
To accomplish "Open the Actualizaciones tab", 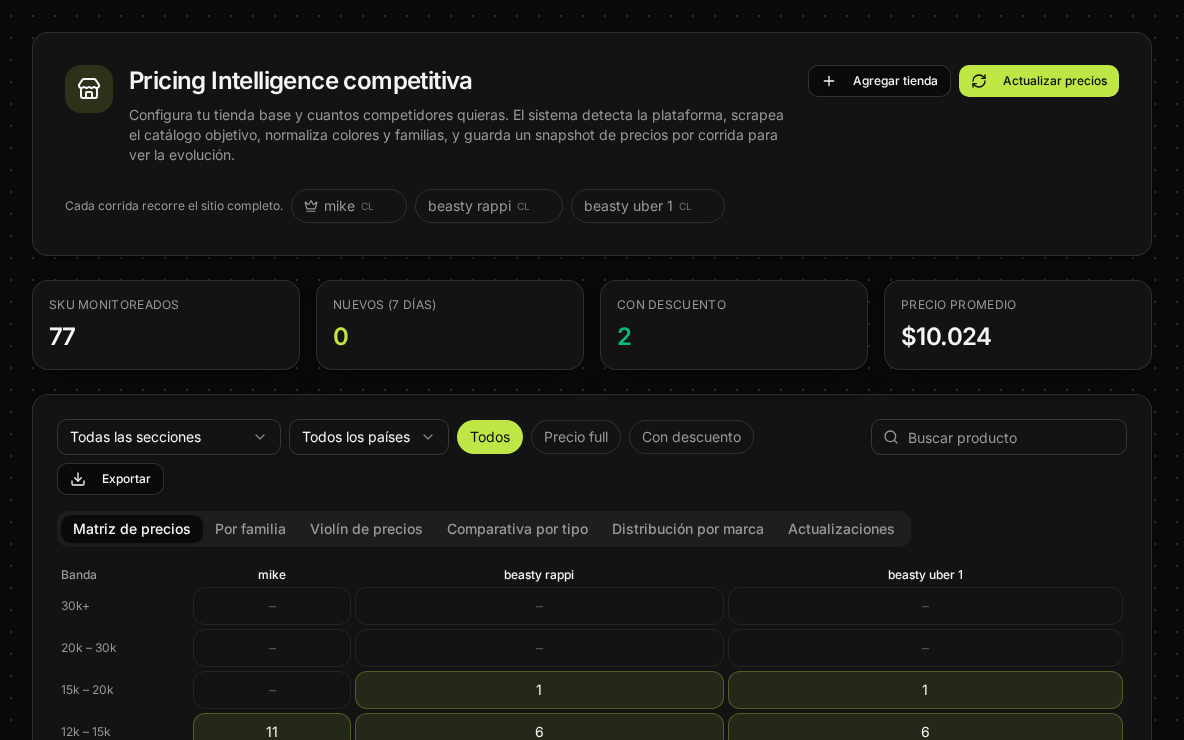I will (x=840, y=529).
